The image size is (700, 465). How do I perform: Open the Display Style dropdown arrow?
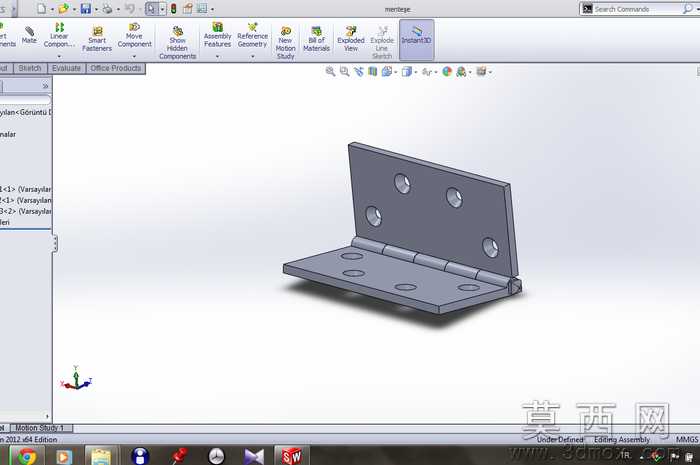point(416,72)
